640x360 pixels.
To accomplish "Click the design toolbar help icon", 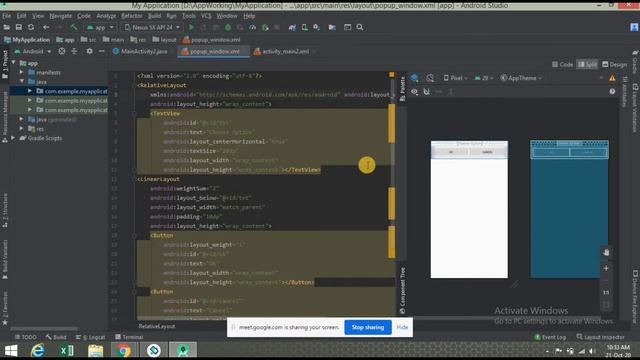I will pos(612,91).
